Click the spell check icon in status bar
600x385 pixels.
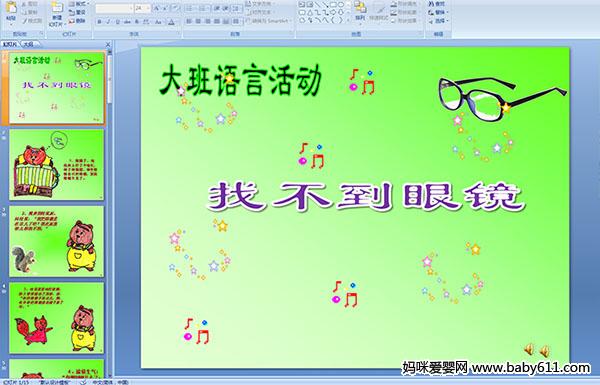point(83,382)
